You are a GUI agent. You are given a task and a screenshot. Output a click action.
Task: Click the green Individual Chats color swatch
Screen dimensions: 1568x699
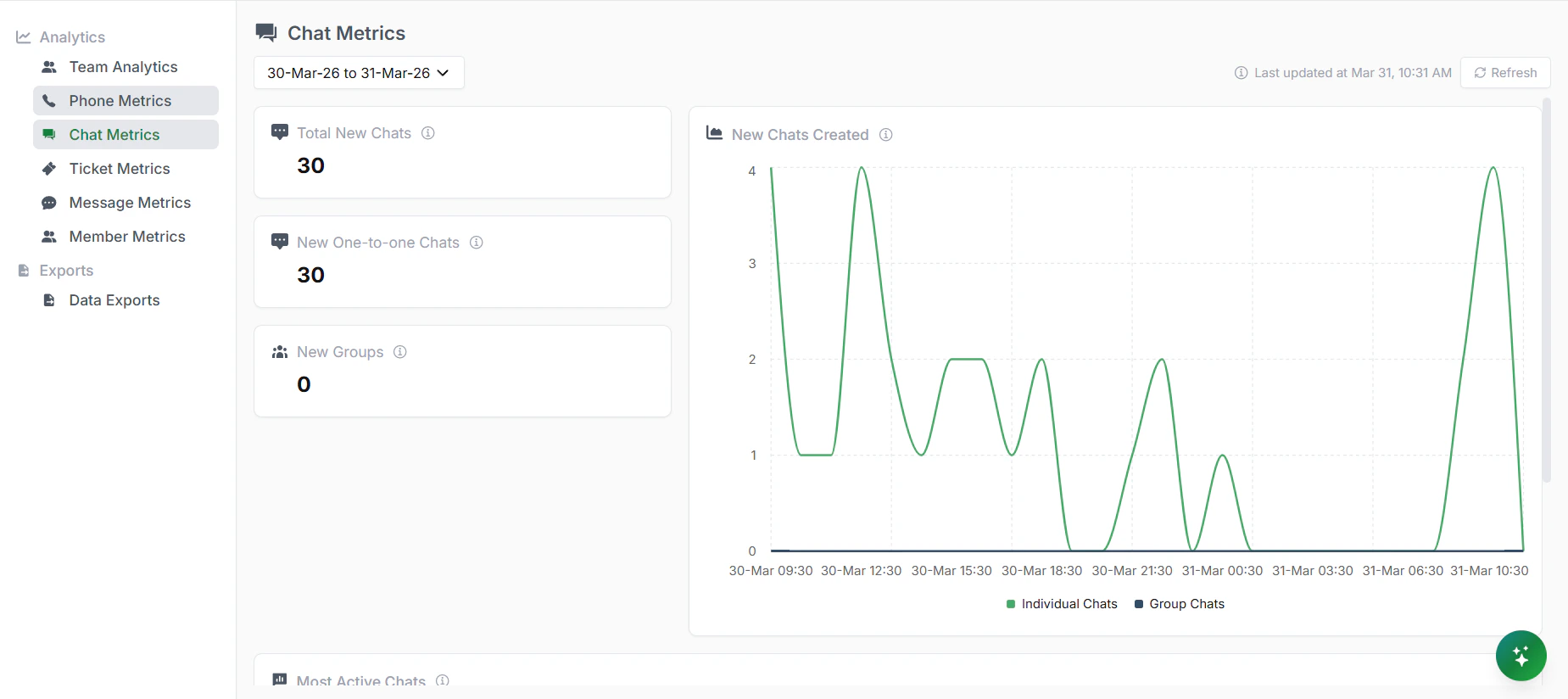(1011, 604)
